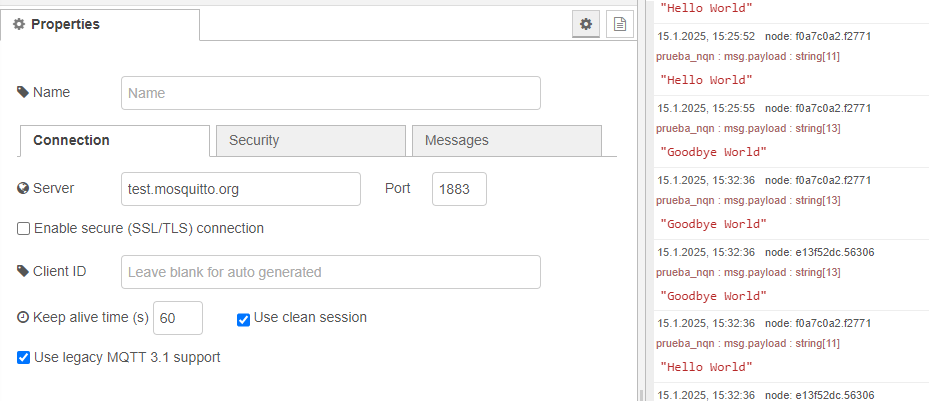The height and width of the screenshot is (401, 929).
Task: Click the clock icon beside Keep alive
Action: click(24, 318)
